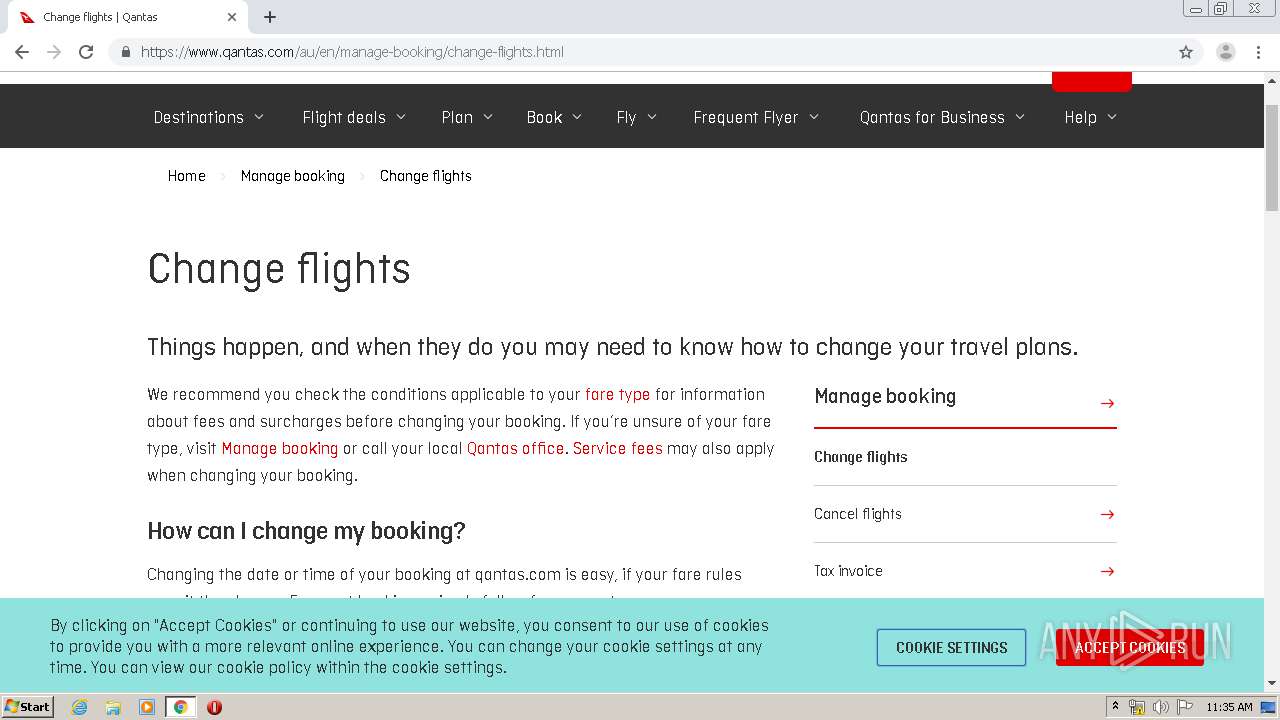Click the address bar URL
This screenshot has width=1280, height=720.
coord(352,52)
